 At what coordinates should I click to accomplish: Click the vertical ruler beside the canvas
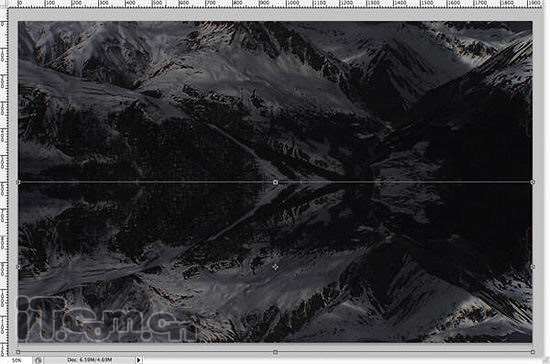[4, 182]
